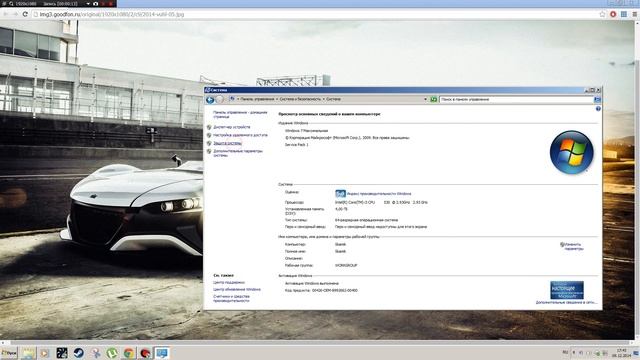Click shield icon beside 'Защита системы'
The image size is (640, 360).
[x=209, y=143]
